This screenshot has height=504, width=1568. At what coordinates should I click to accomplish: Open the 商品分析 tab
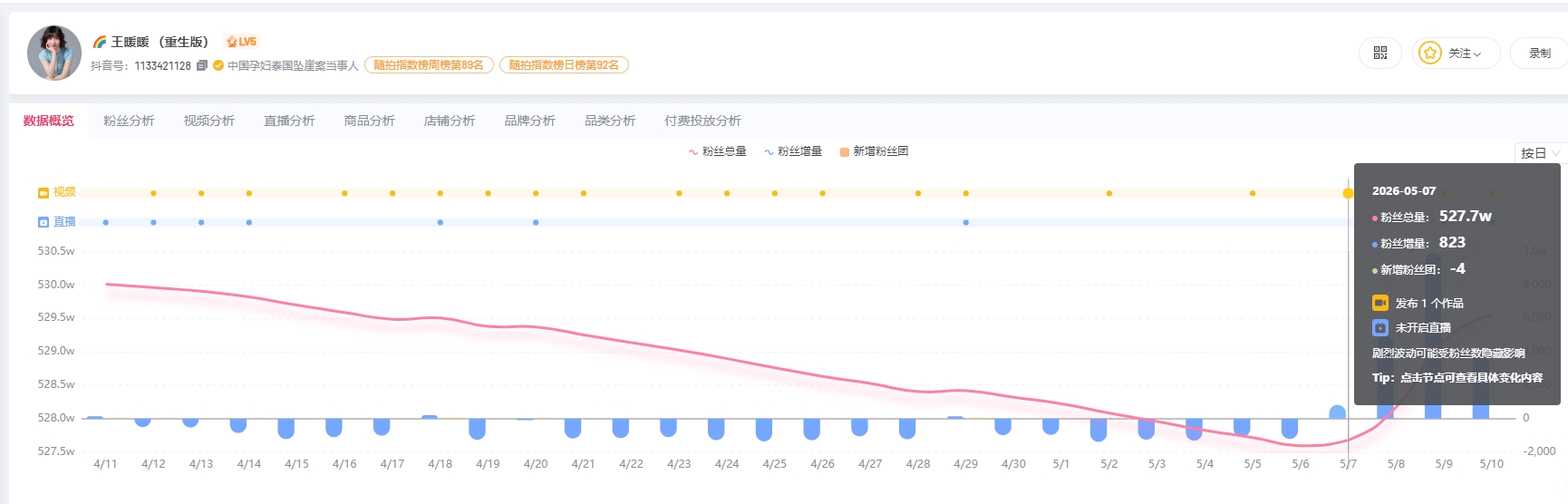point(370,121)
